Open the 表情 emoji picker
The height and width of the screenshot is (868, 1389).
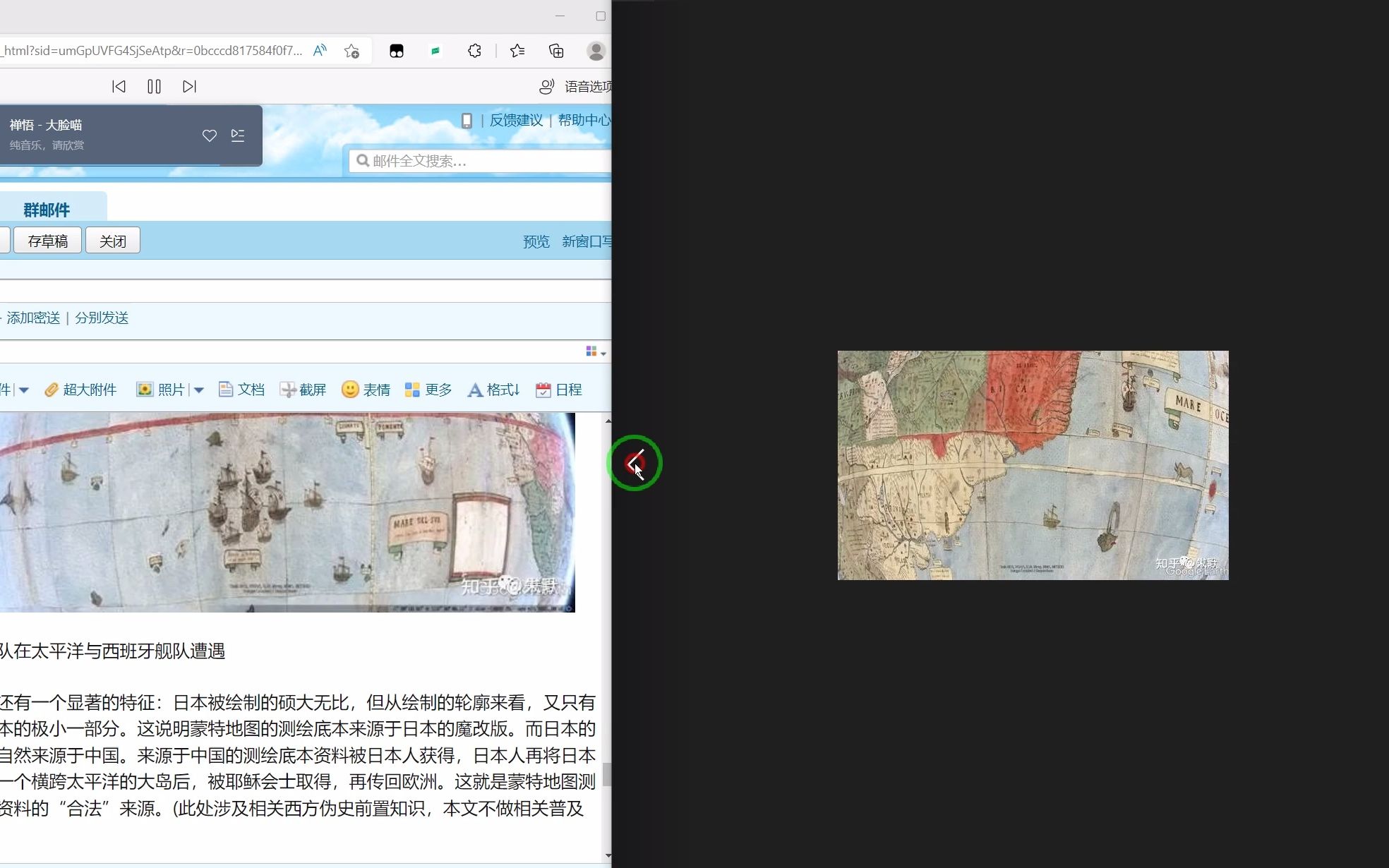366,390
